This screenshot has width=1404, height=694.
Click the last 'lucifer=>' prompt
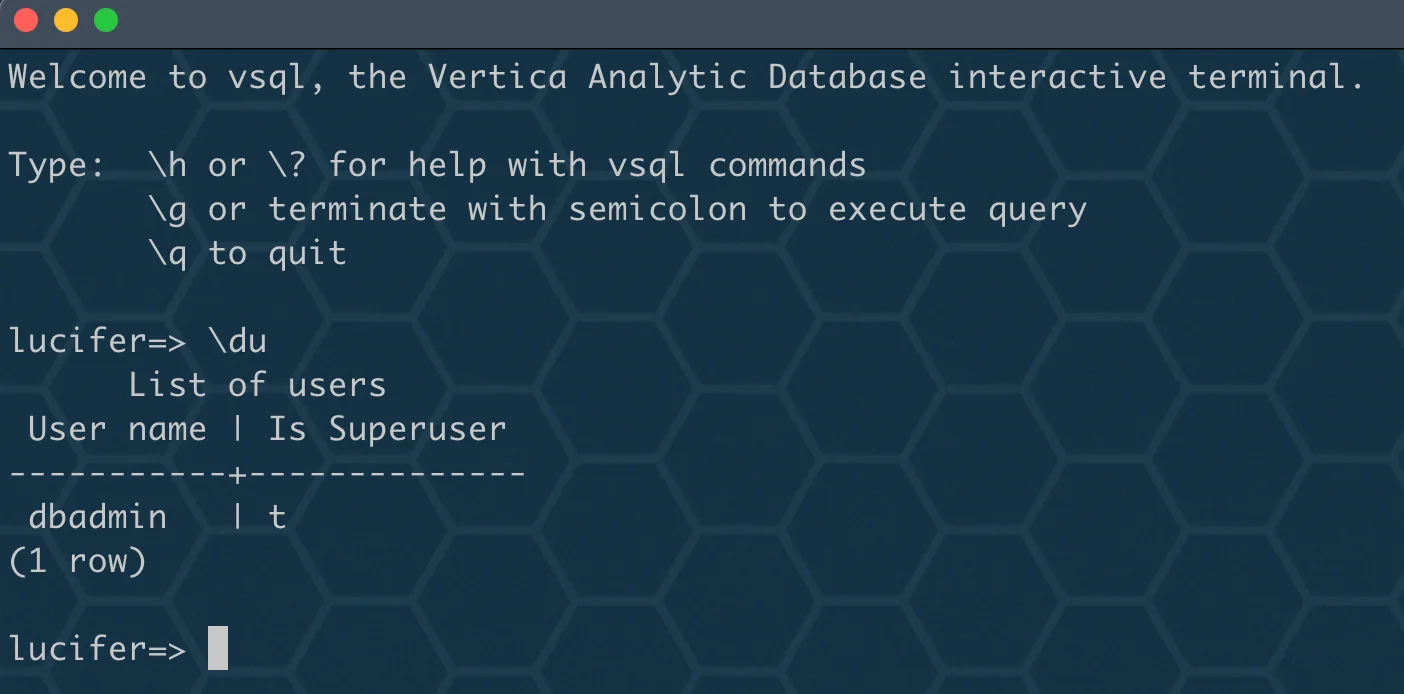[x=98, y=649]
